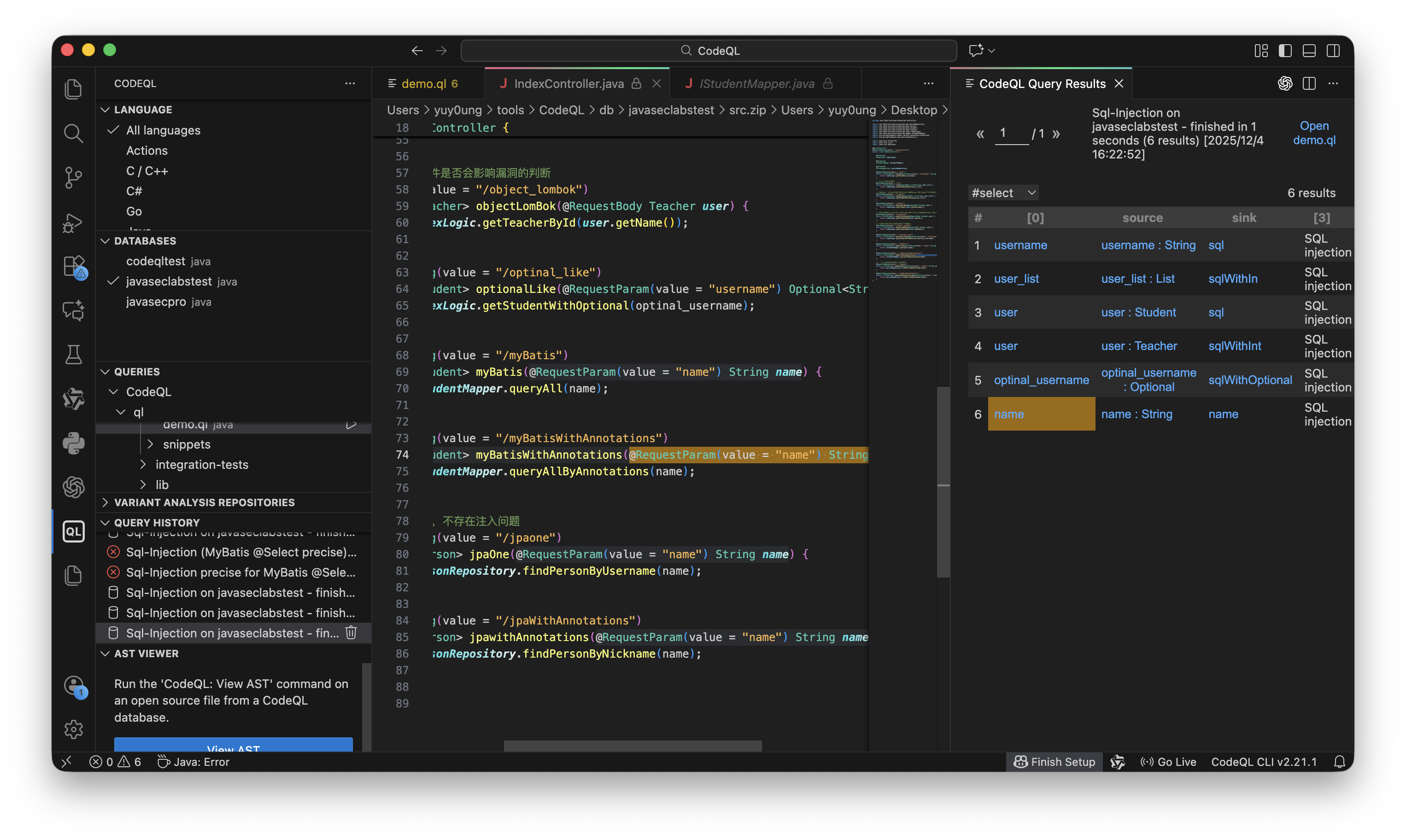This screenshot has height=840, width=1406.
Task: Click Finish Setup in status bar
Action: click(1054, 762)
